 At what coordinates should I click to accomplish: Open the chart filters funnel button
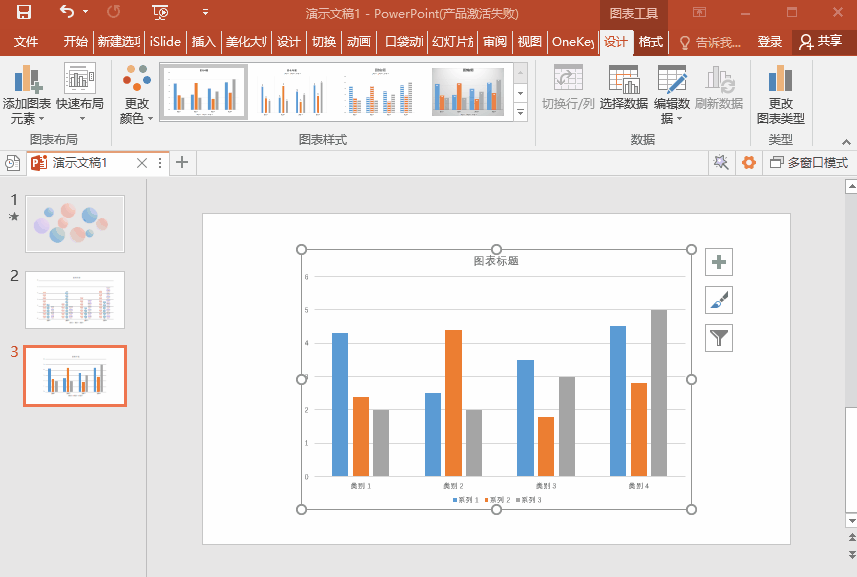coord(719,338)
